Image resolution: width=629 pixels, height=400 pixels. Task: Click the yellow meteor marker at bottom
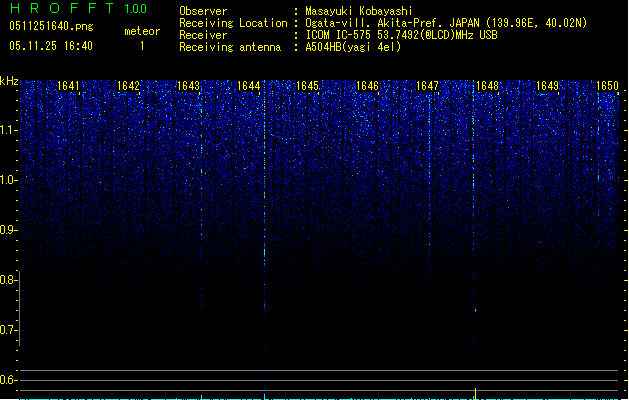coord(475,393)
